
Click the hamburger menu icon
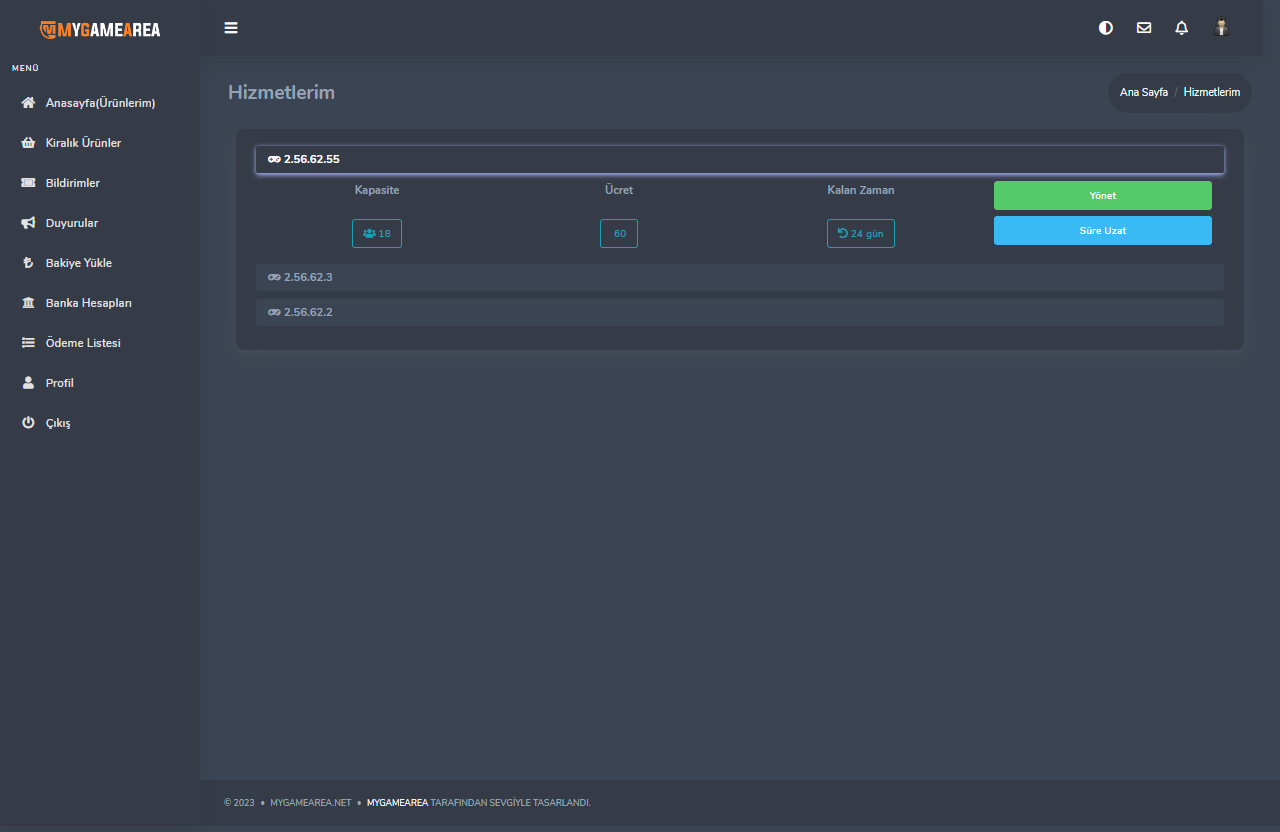click(x=231, y=28)
